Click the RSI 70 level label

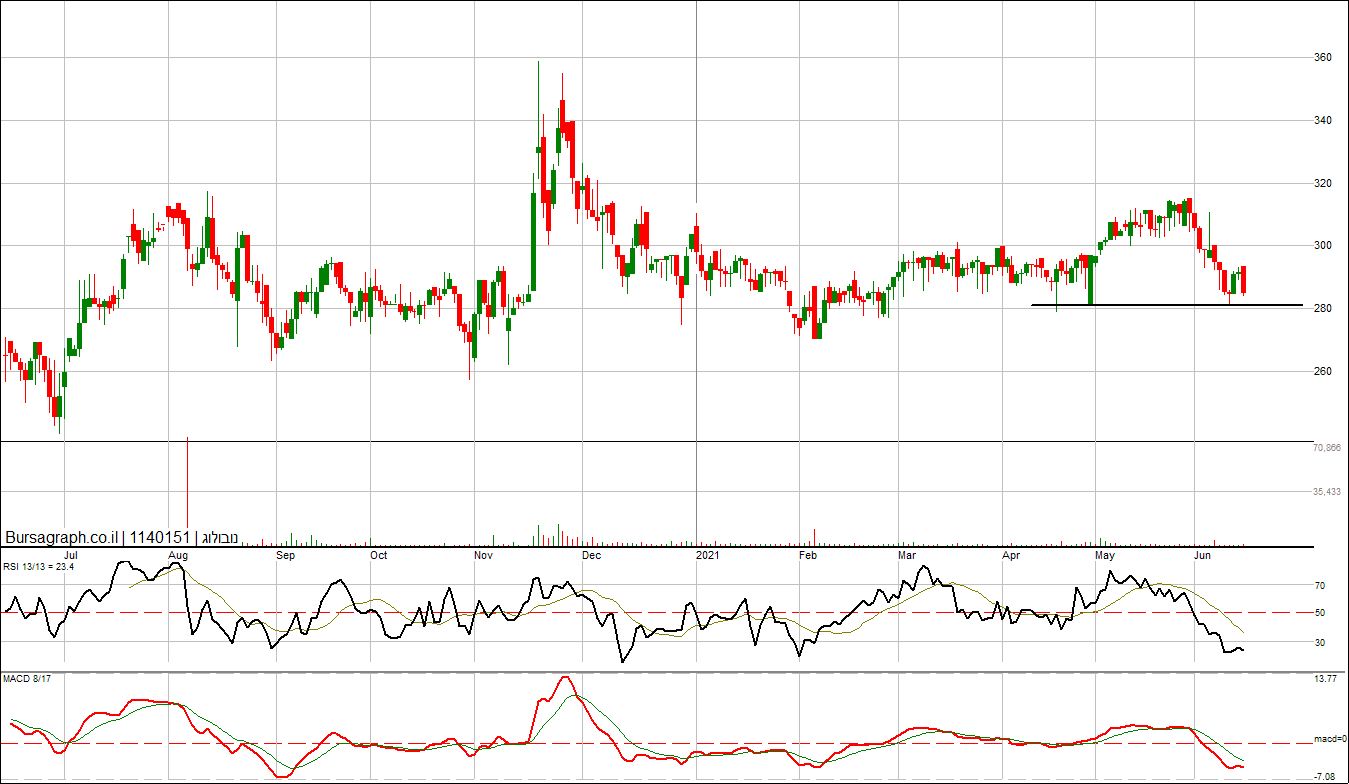[x=1319, y=586]
